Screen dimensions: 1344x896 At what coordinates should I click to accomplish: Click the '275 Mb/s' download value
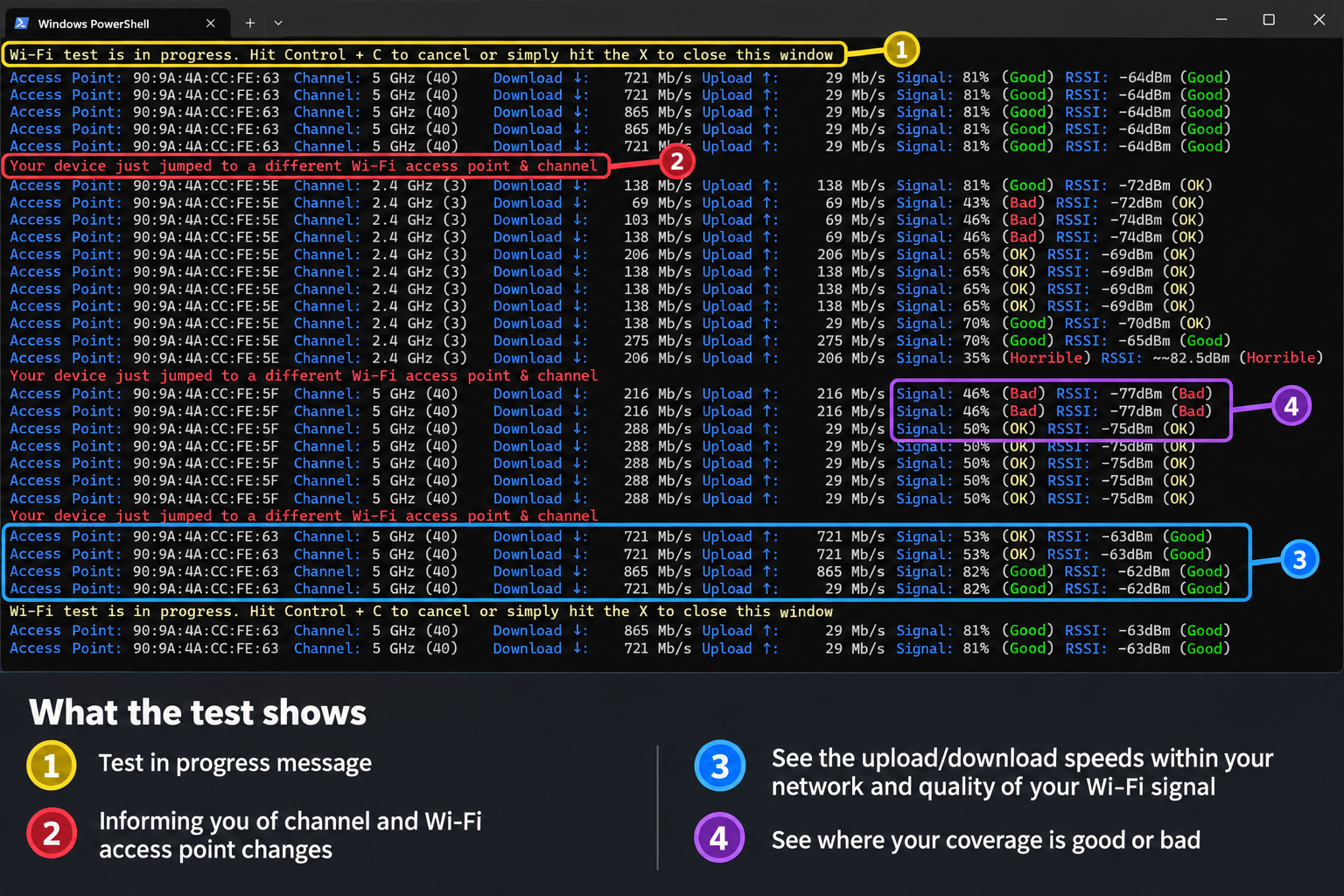658,340
